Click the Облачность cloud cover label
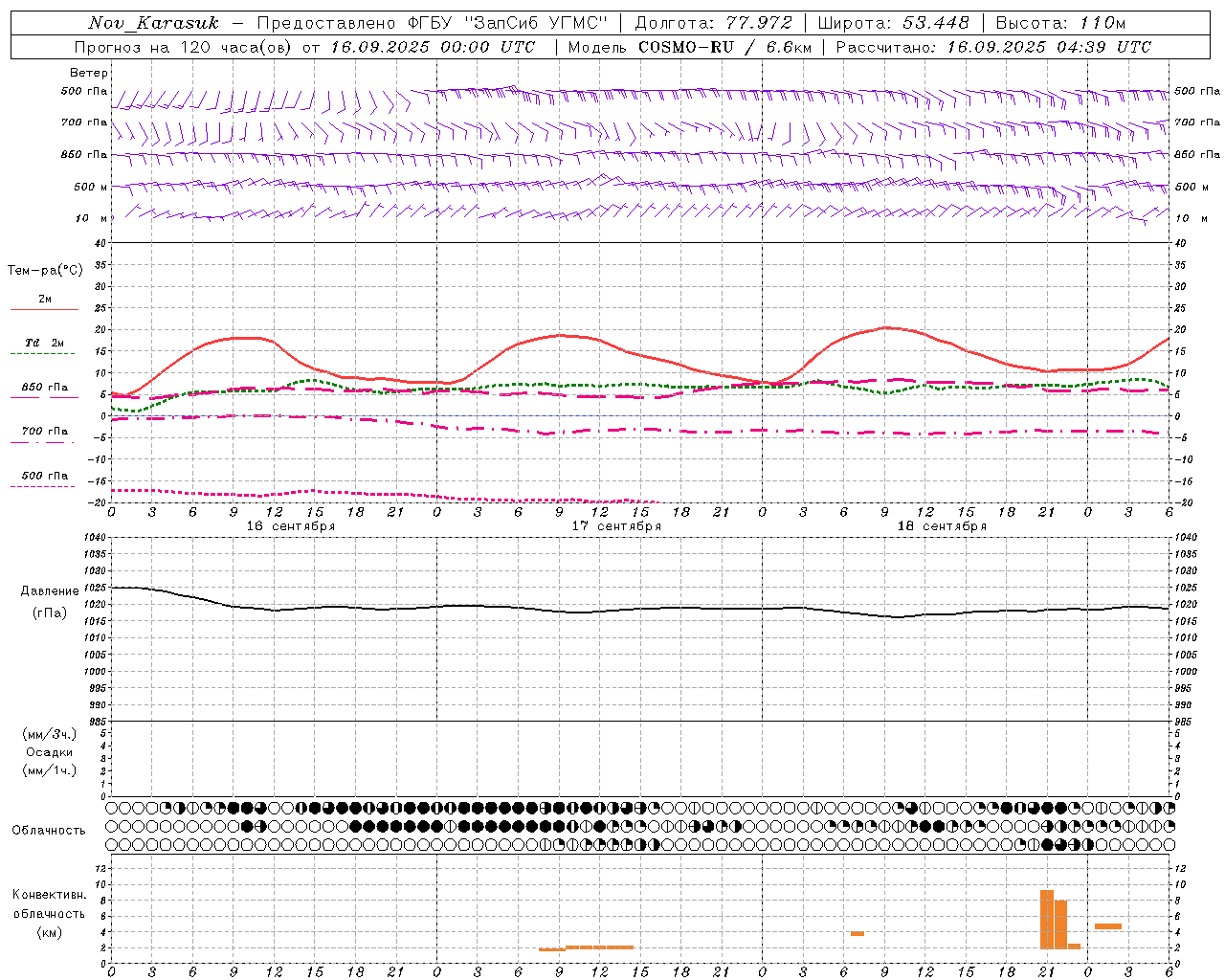1225x980 pixels. 49,830
